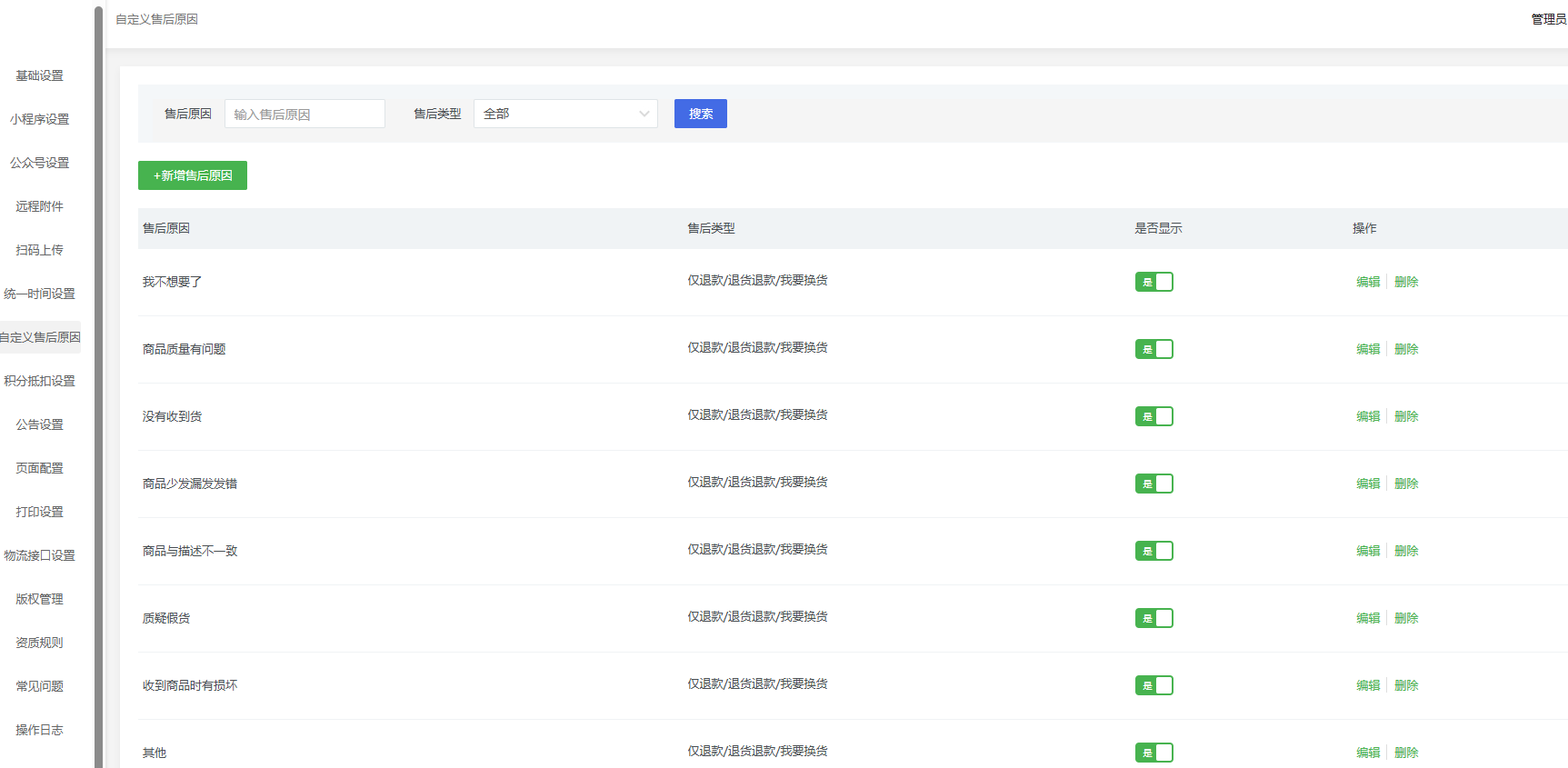
Task: Delete the 商品与描述不一致 row
Action: click(1406, 551)
